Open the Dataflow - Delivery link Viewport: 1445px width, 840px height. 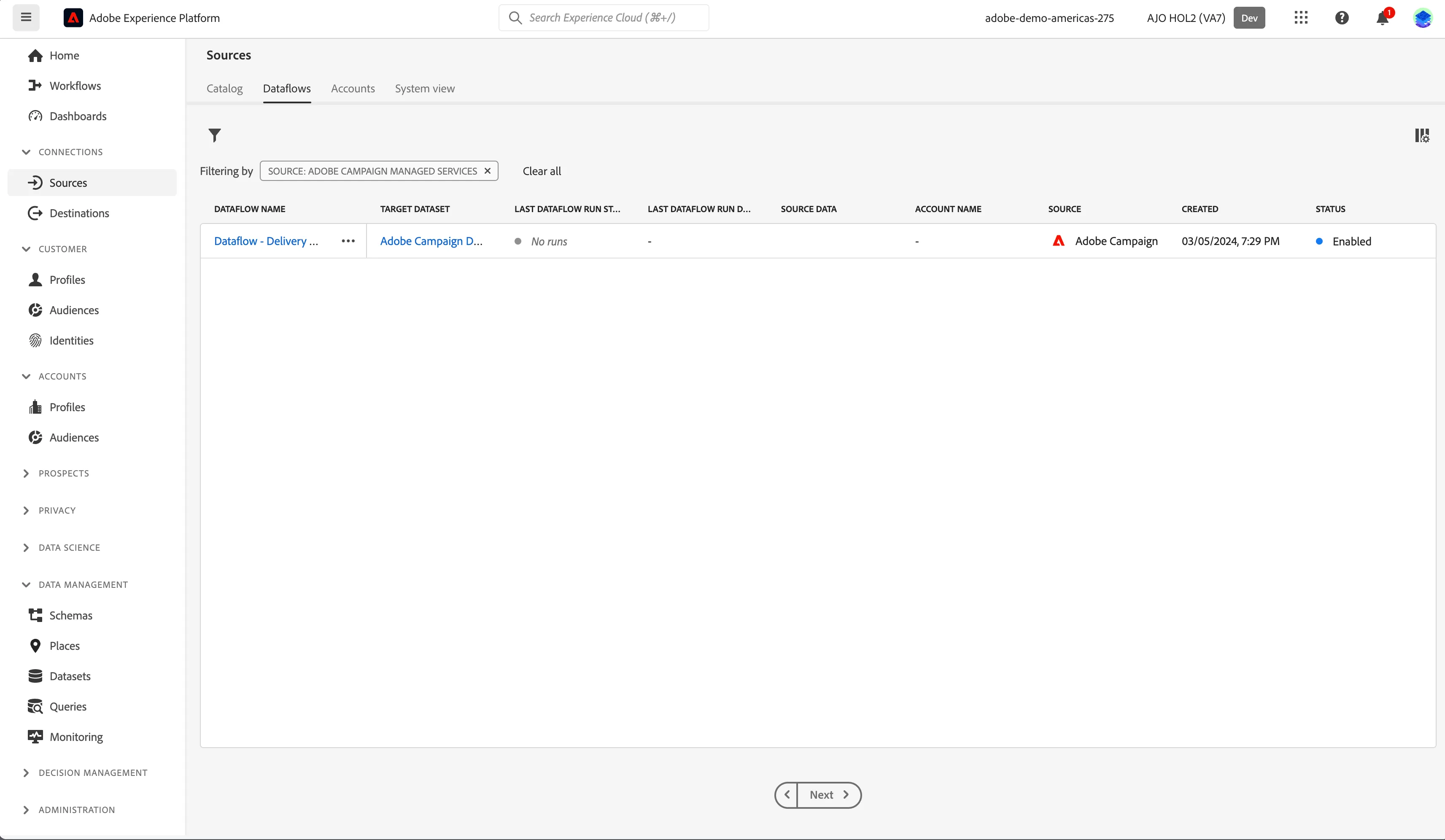[265, 241]
